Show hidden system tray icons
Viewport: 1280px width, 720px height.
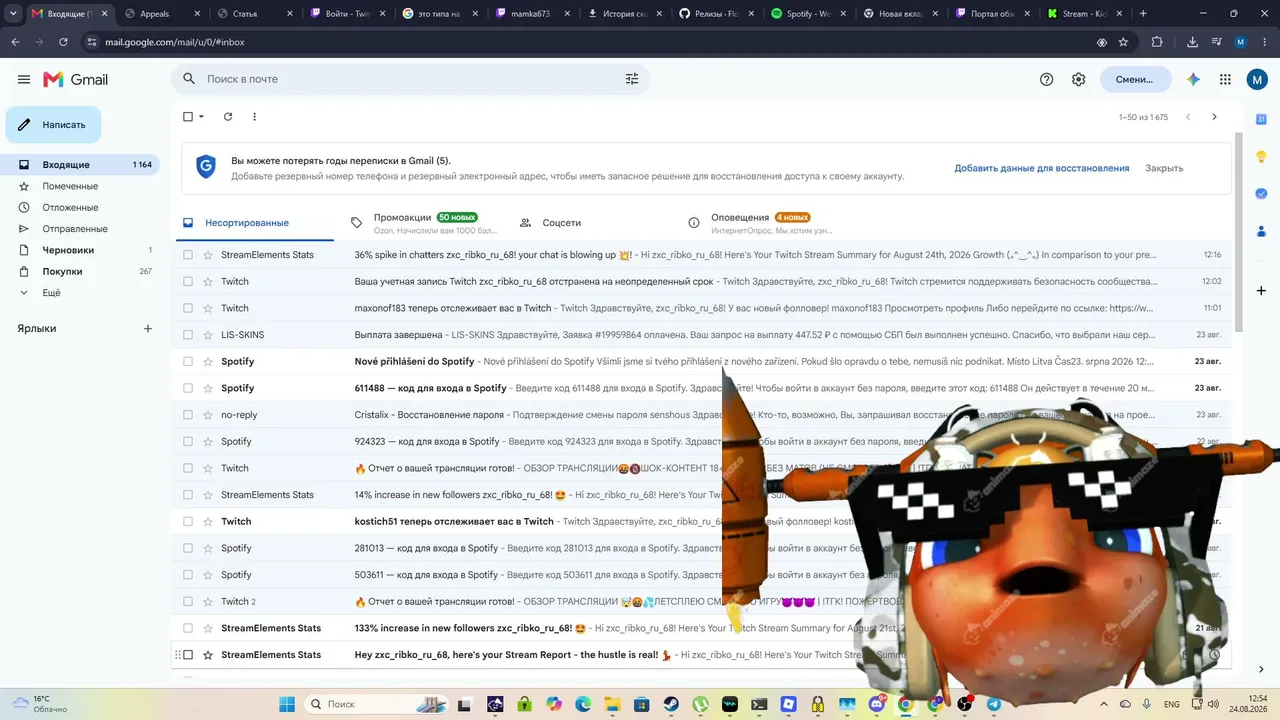tap(1104, 704)
